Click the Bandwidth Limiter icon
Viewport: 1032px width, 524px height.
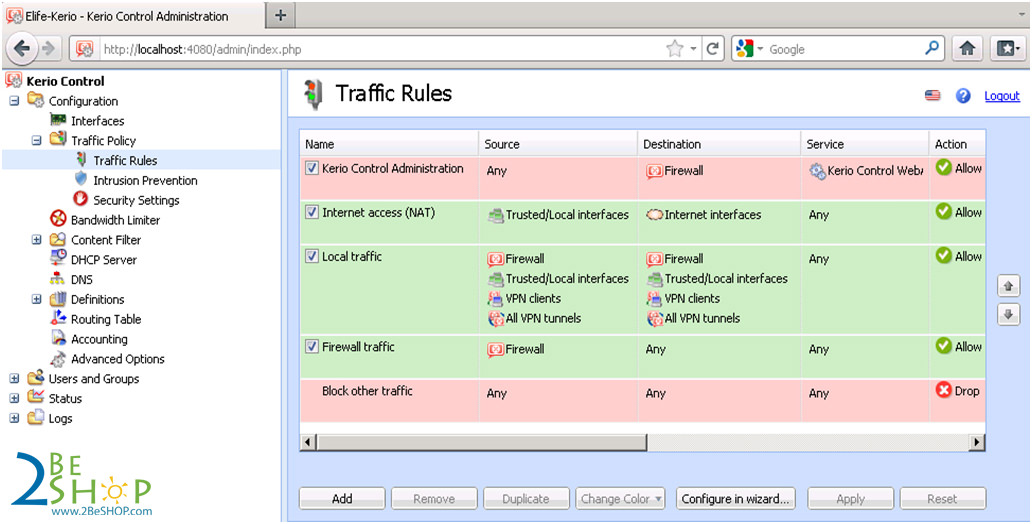tap(59, 219)
